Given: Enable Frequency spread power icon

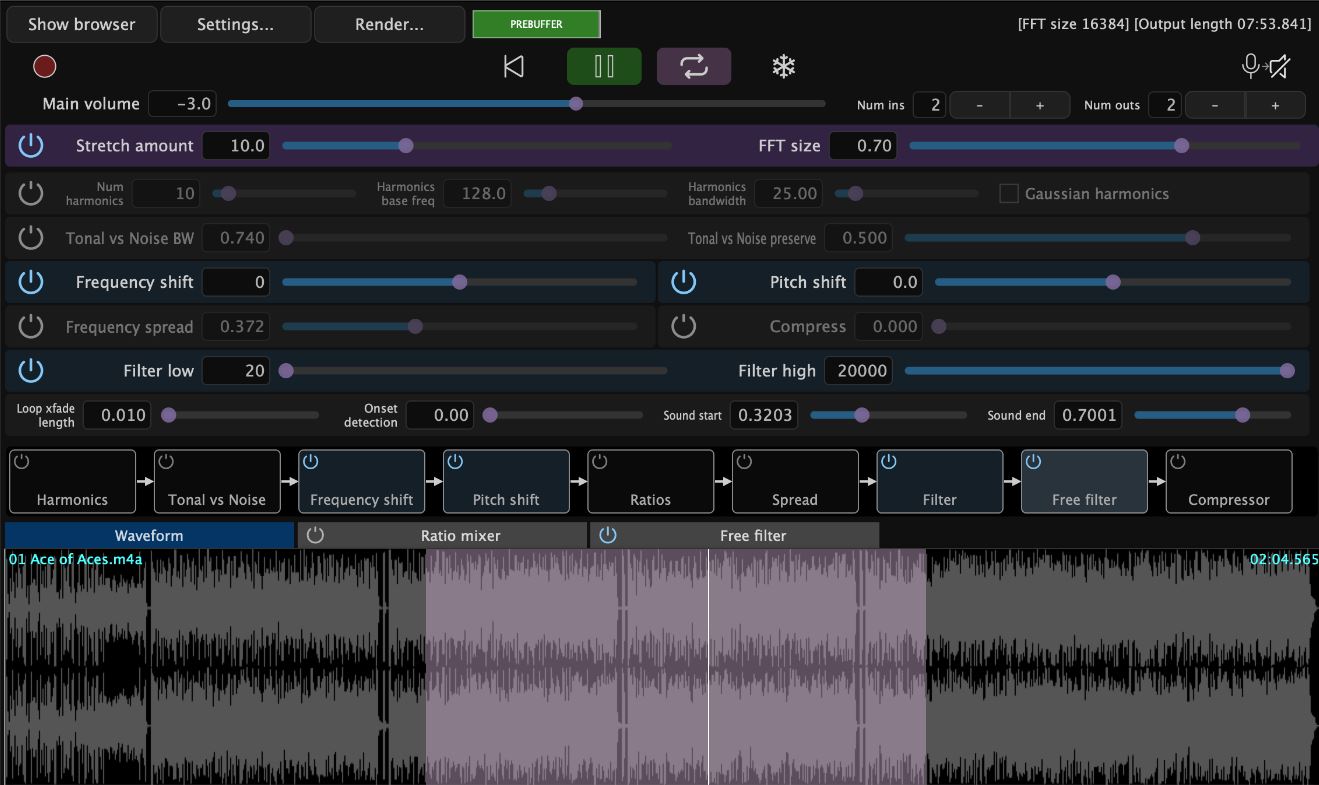Looking at the screenshot, I should tap(31, 326).
